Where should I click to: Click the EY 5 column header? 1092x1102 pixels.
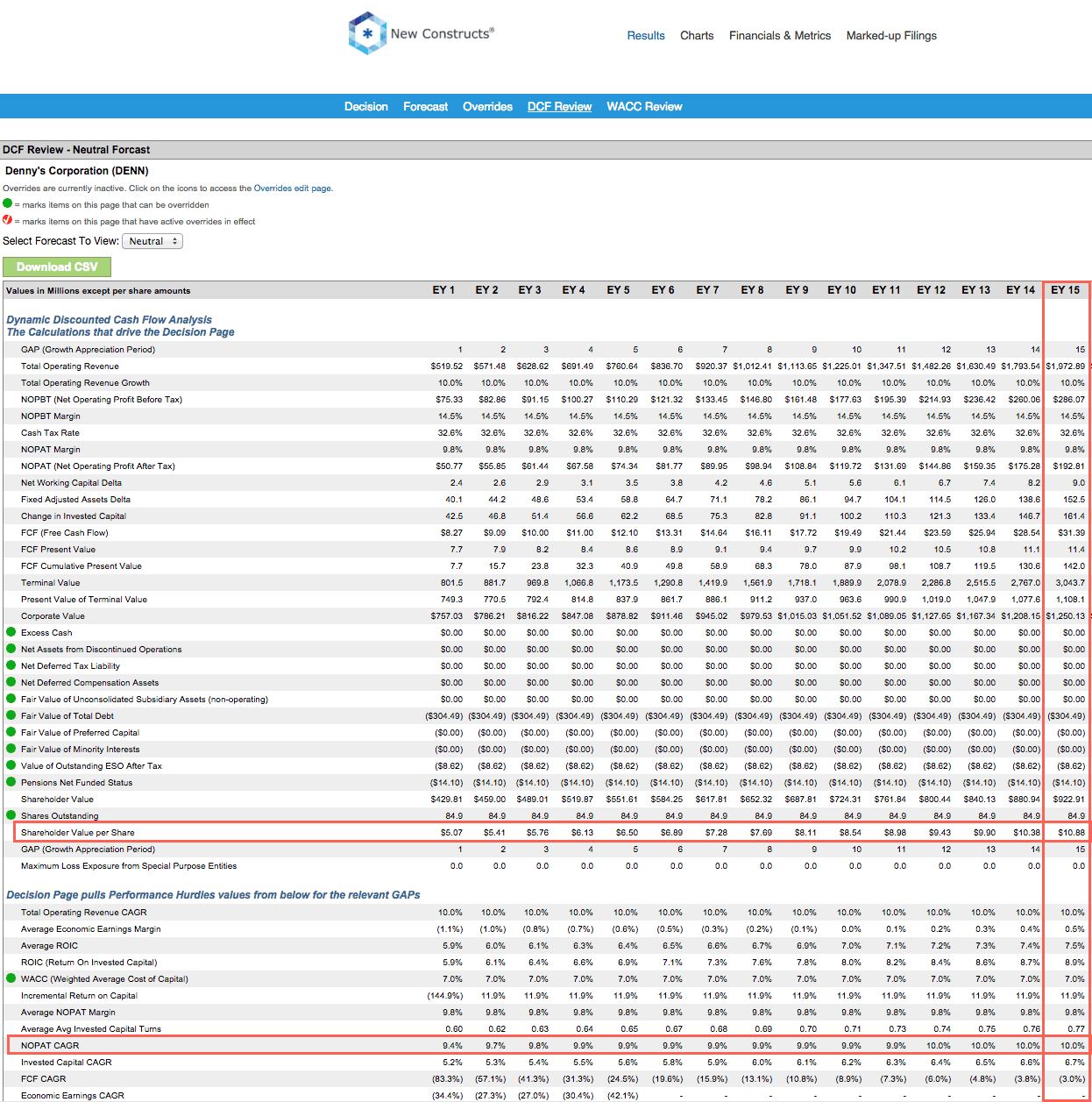tap(619, 290)
